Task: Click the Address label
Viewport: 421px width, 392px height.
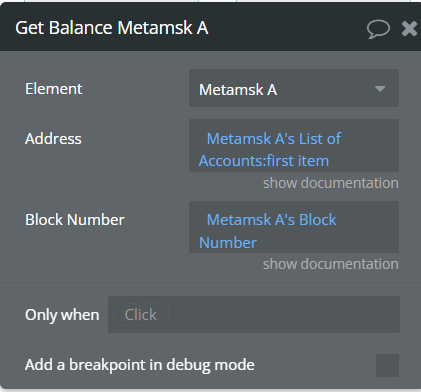Action: tap(53, 139)
